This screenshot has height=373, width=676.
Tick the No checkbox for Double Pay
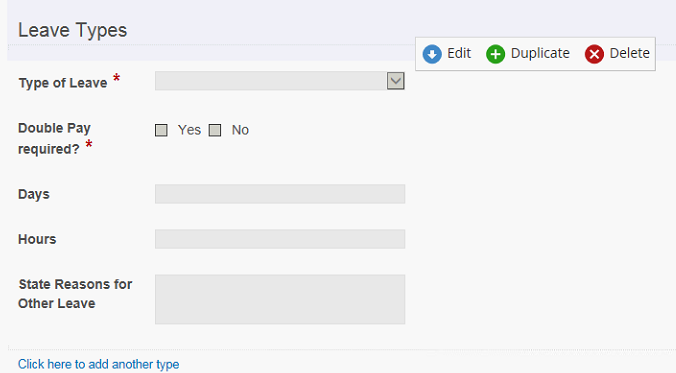point(215,130)
